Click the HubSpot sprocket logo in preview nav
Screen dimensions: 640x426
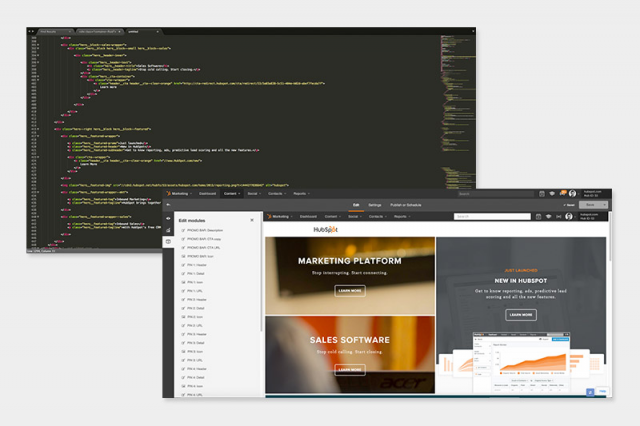269,216
